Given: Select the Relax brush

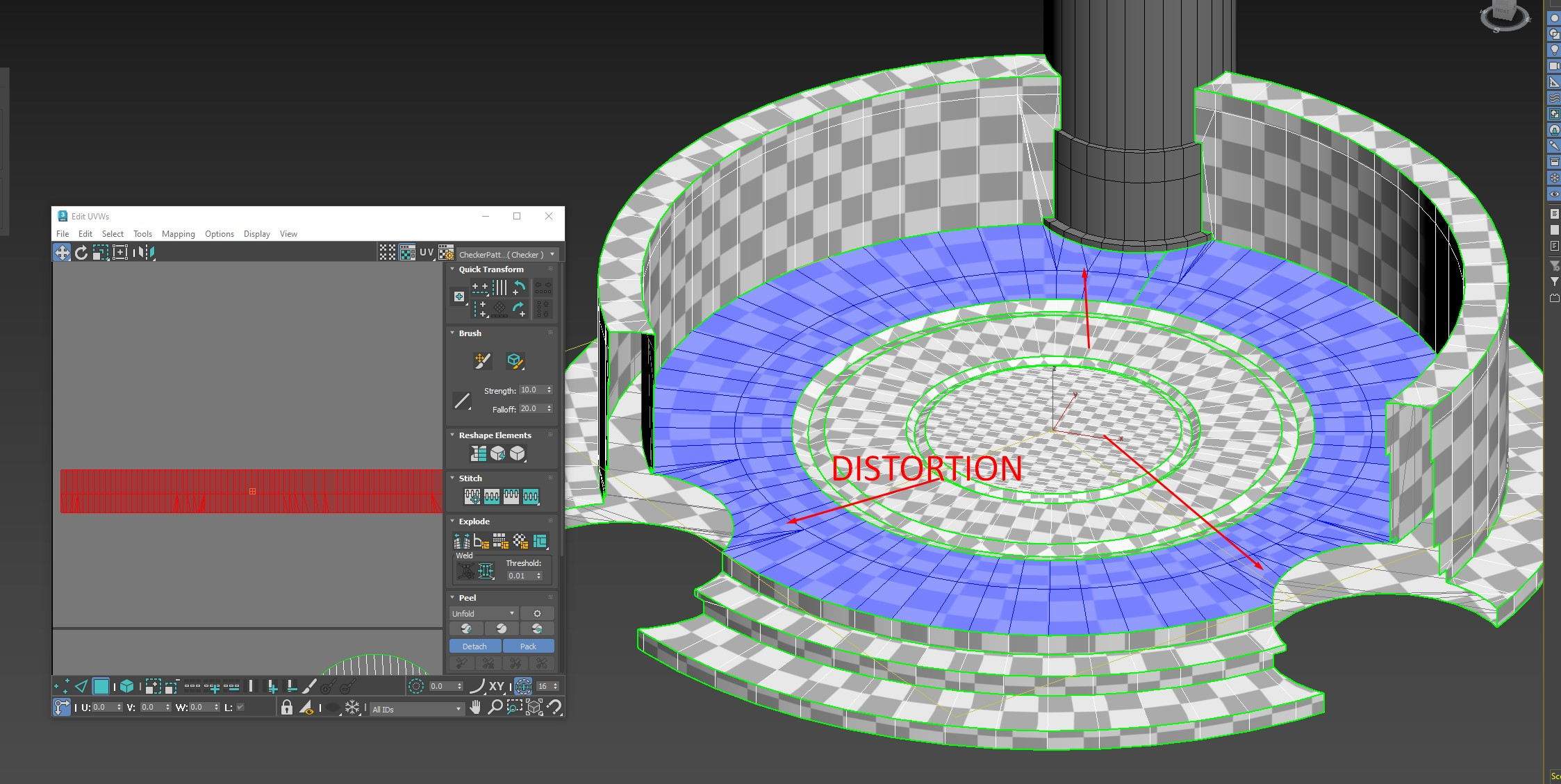Looking at the screenshot, I should click(x=514, y=360).
